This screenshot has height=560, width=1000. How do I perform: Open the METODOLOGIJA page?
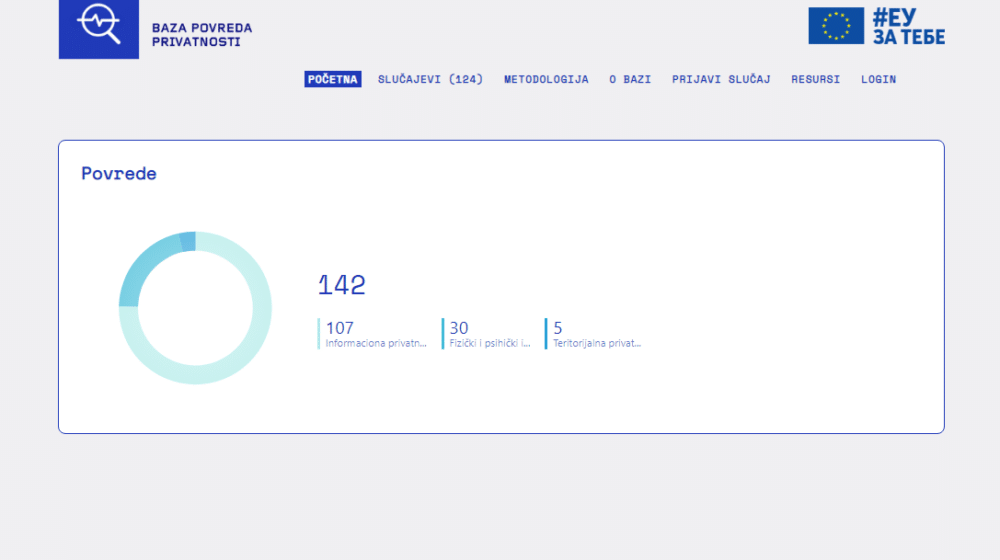tap(546, 79)
